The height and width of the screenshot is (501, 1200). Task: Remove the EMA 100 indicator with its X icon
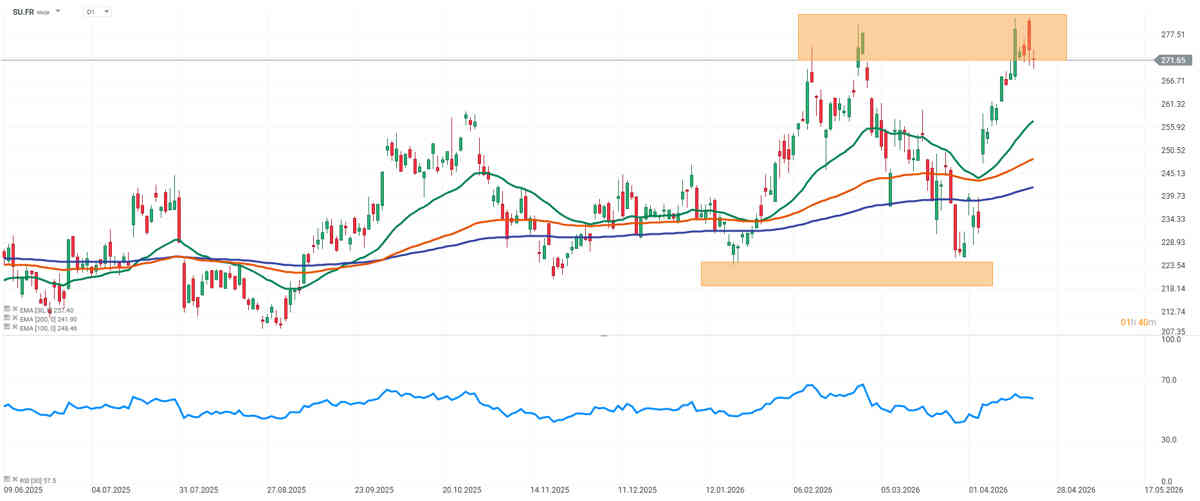click(14, 328)
